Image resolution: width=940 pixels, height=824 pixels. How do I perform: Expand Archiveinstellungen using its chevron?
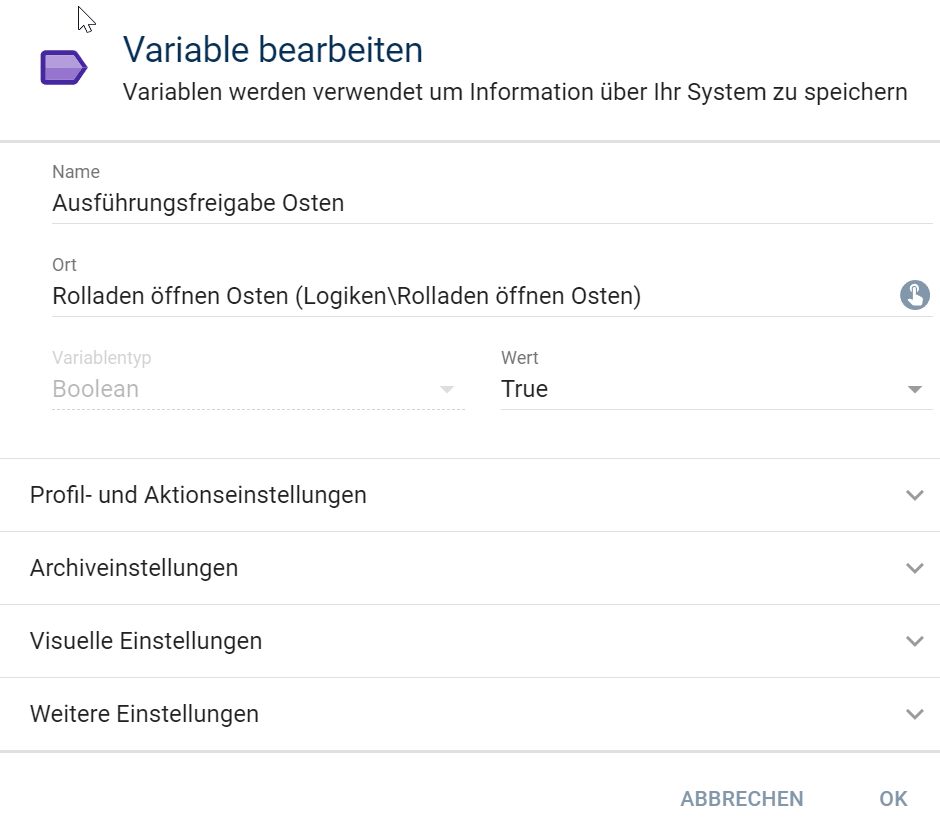(914, 568)
